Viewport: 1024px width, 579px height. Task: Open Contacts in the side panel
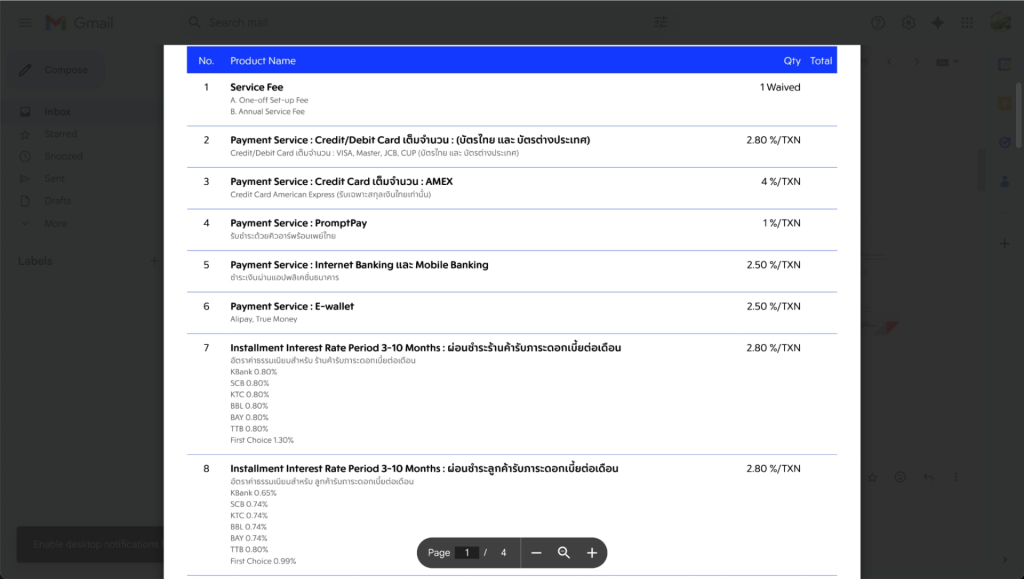(x=1005, y=181)
